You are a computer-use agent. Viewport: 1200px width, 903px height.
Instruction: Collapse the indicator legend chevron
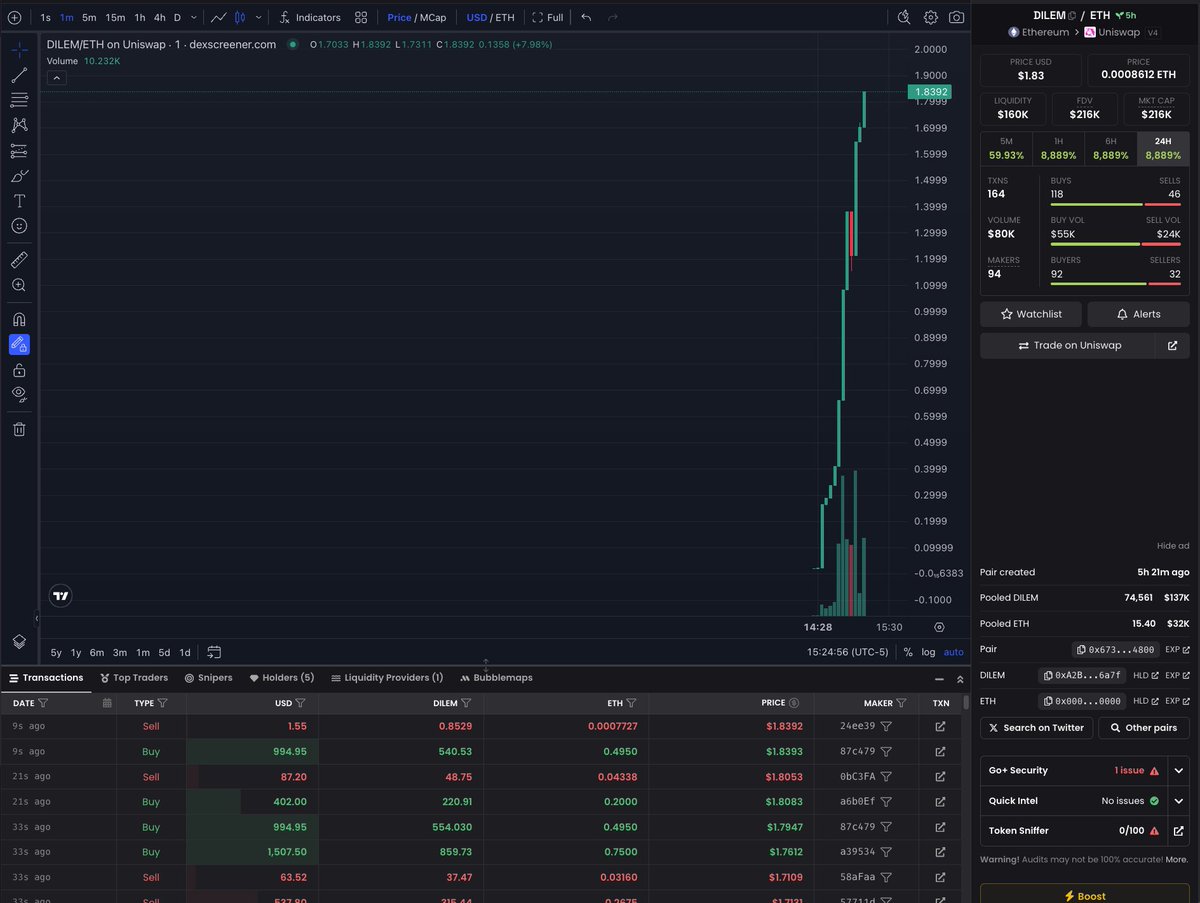(56, 78)
